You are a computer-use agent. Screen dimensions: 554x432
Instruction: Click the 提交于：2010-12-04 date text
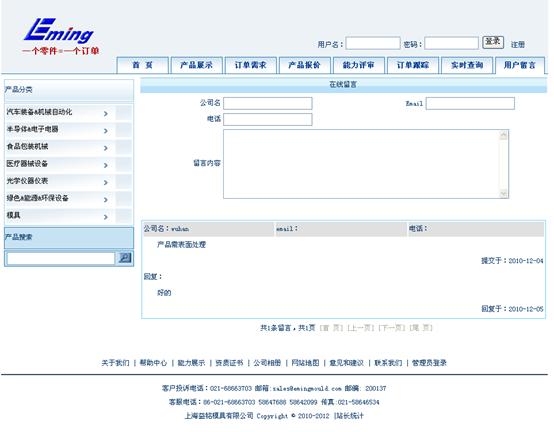point(512,261)
